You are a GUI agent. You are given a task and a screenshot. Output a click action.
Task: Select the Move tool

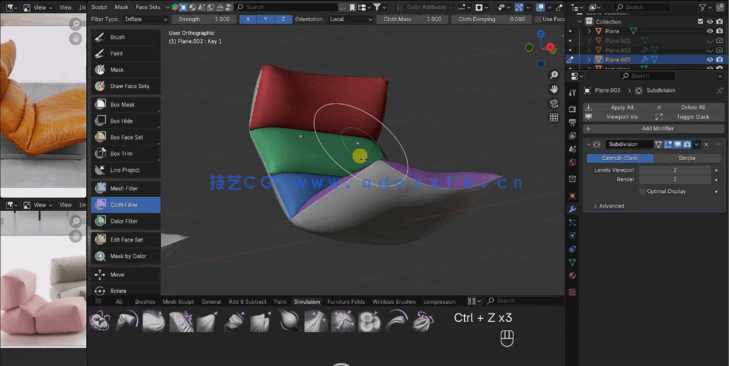tap(126, 274)
